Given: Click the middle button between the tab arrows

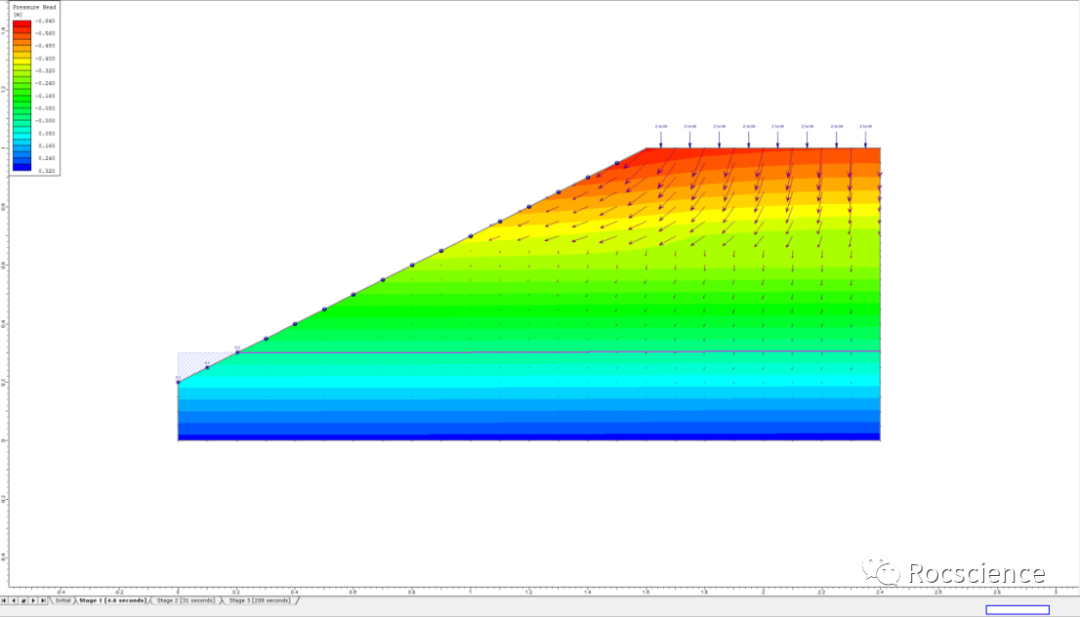Looking at the screenshot, I should coord(23,600).
